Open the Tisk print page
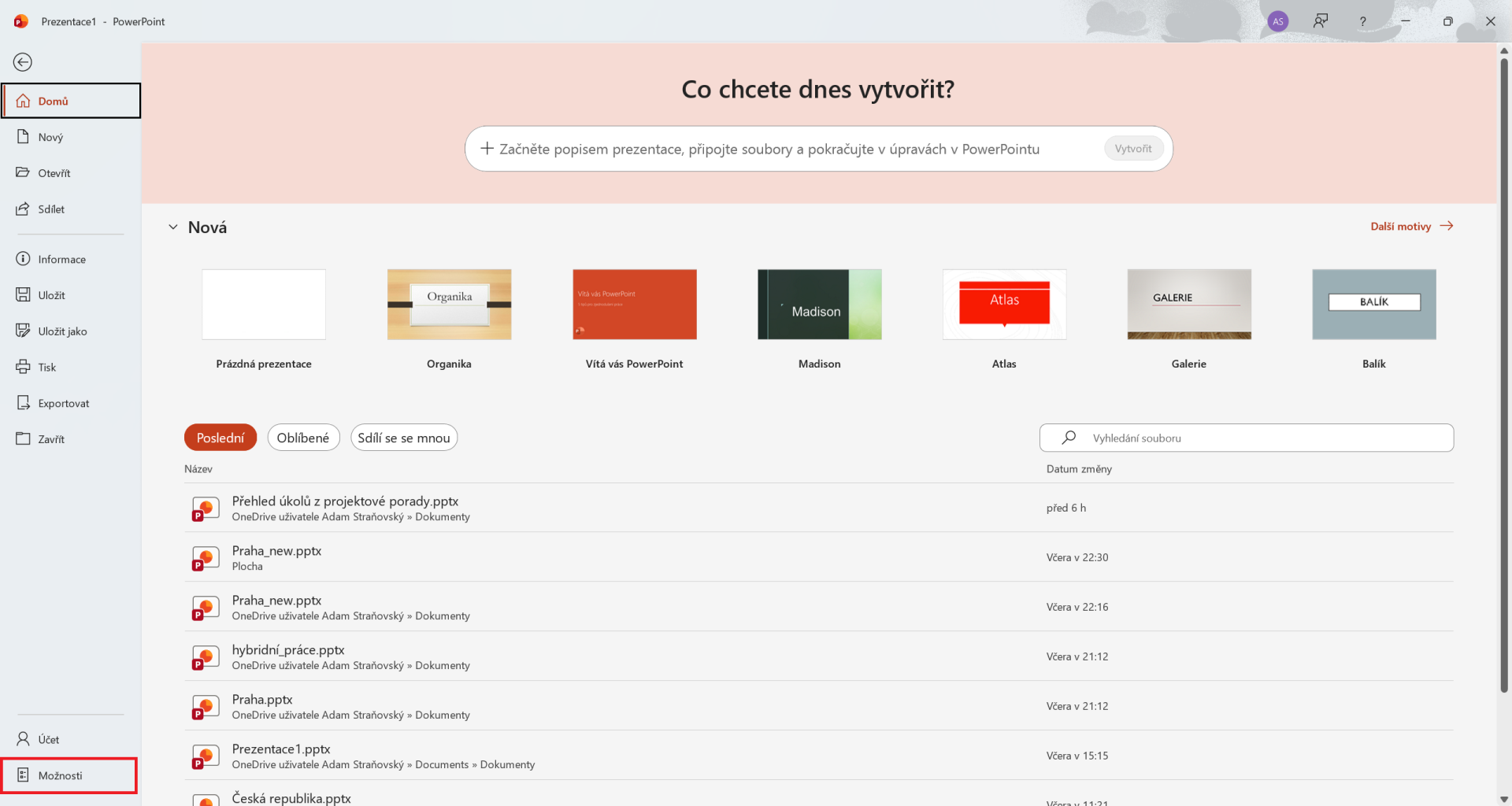This screenshot has height=806, width=1512. [71, 368]
